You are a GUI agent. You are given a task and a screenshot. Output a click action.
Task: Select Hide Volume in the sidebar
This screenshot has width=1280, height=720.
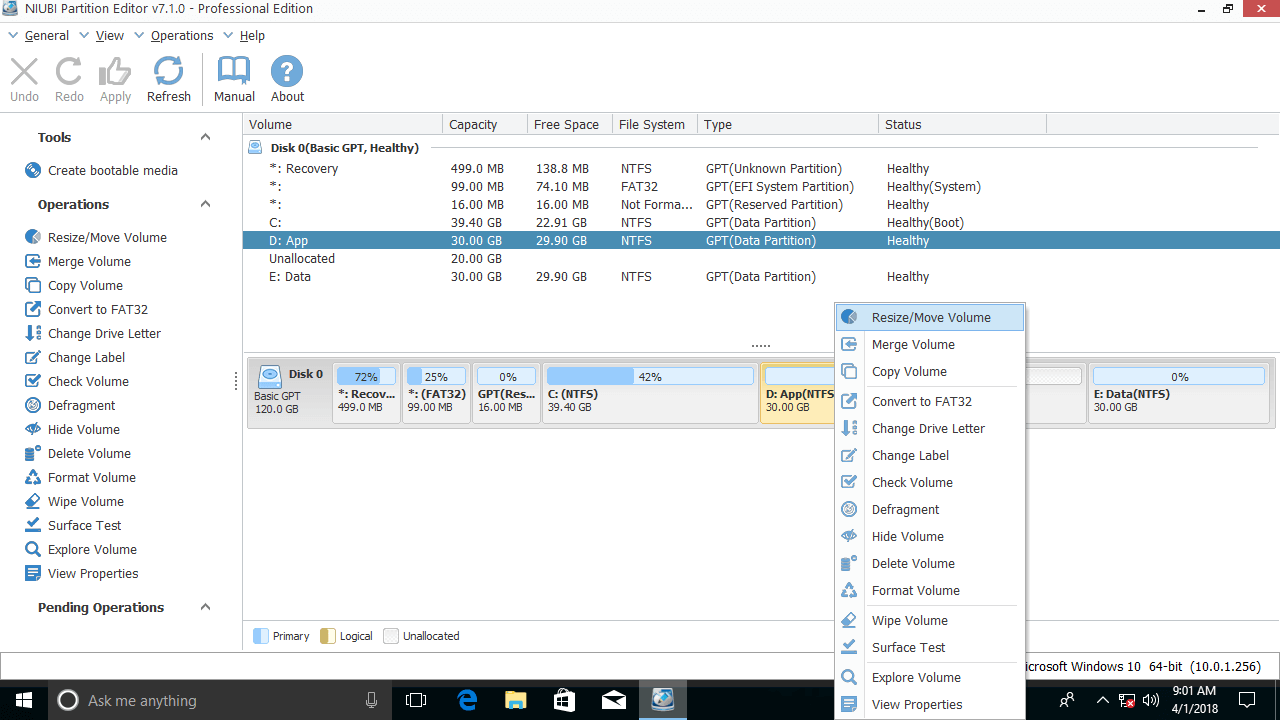72,429
